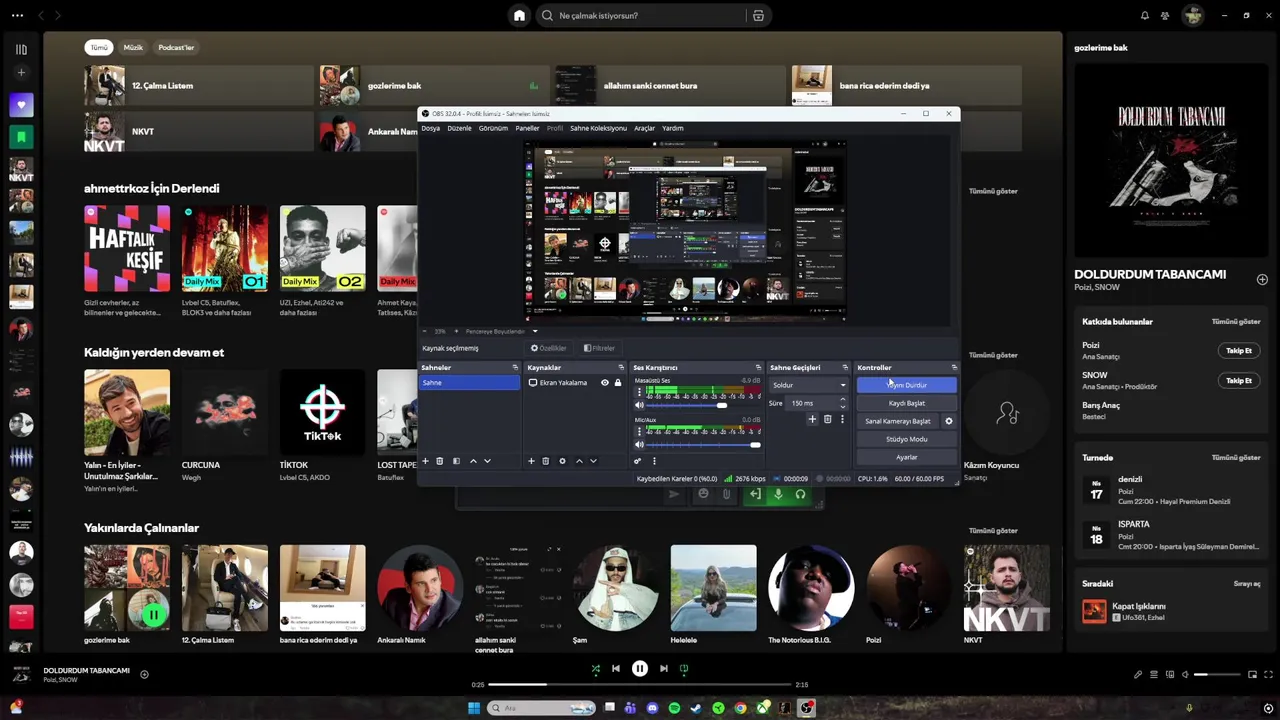1280x720 pixels.
Task: Open Liked Songs heart tile in sidebar
Action: [x=21, y=104]
